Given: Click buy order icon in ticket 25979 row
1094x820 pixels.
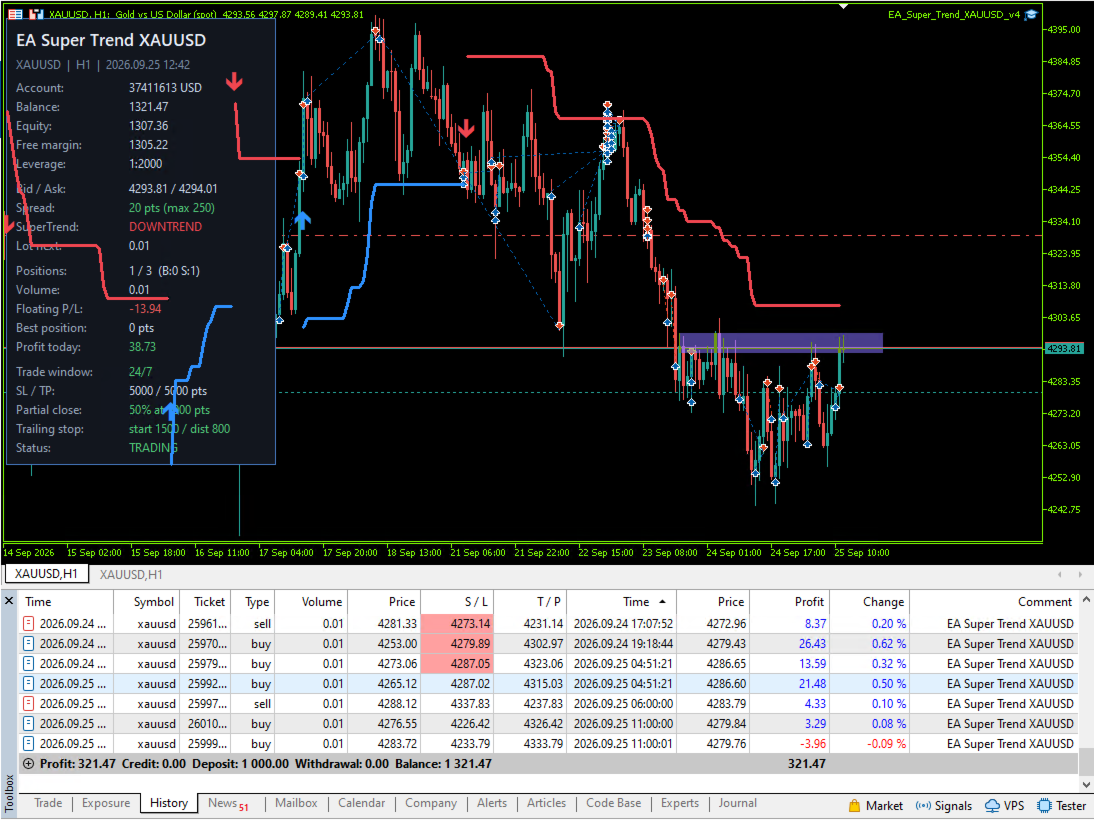Looking at the screenshot, I should [29, 664].
